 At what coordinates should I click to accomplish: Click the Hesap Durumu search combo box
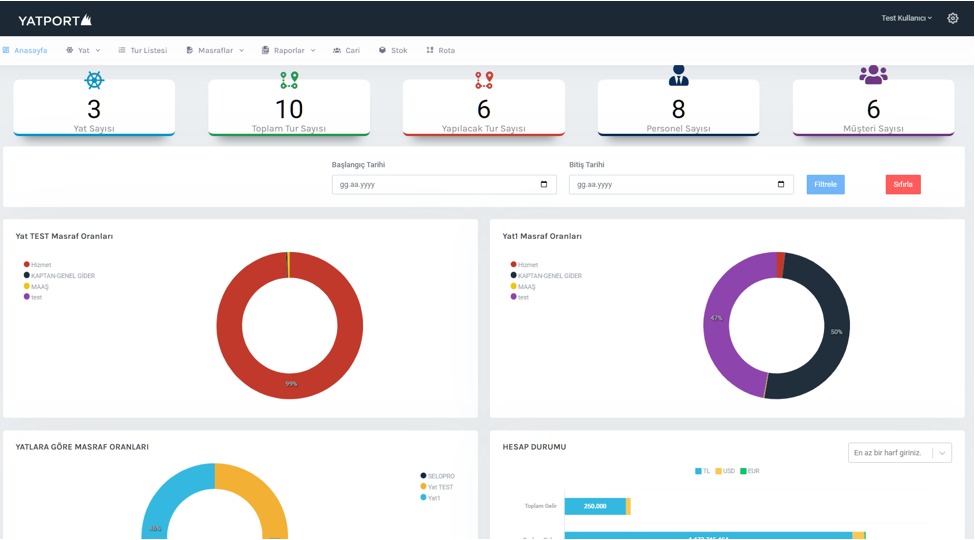pos(899,453)
